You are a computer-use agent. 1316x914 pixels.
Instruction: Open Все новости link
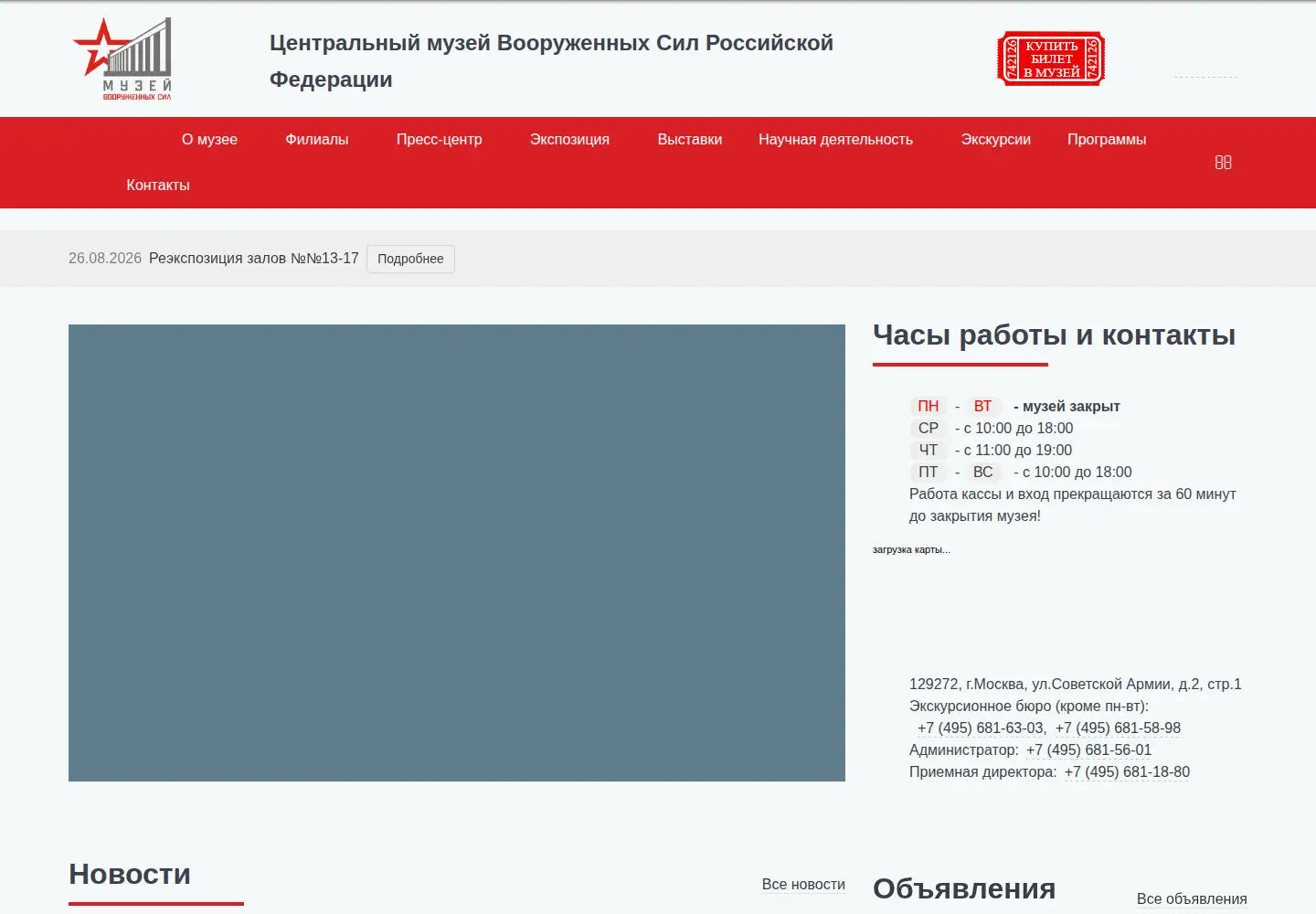(x=803, y=885)
